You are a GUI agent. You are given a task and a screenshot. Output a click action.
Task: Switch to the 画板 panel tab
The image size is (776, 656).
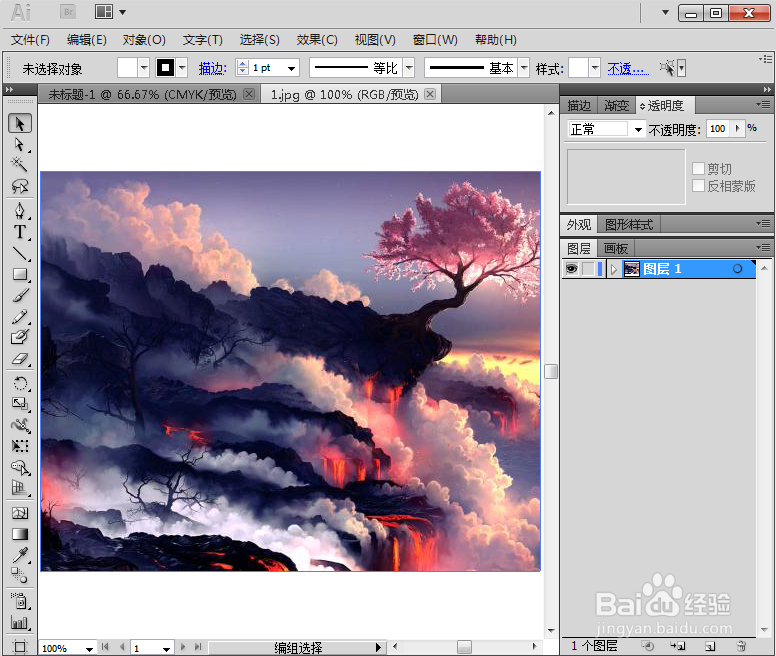click(616, 248)
